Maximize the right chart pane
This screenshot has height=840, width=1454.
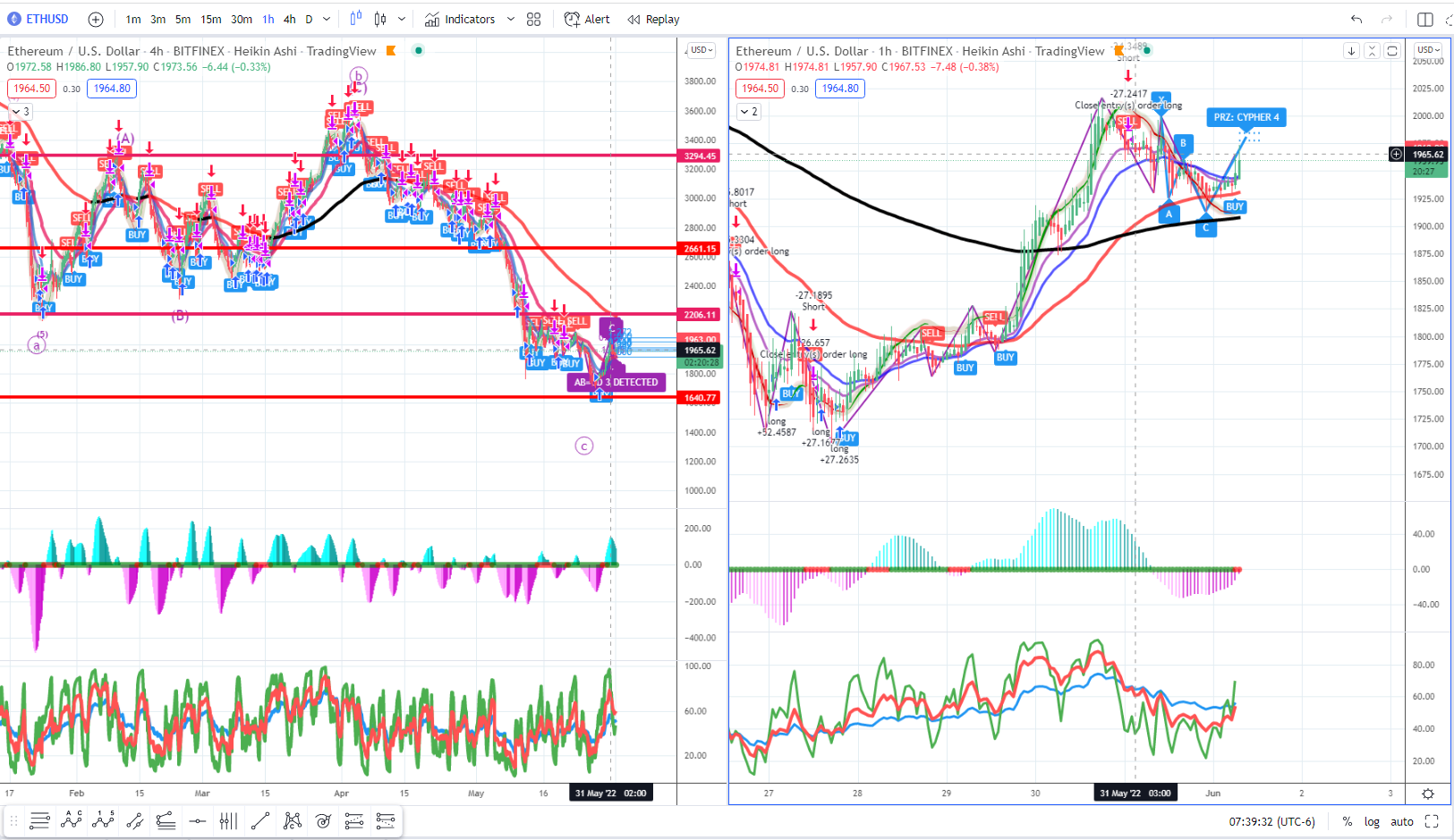click(1392, 51)
